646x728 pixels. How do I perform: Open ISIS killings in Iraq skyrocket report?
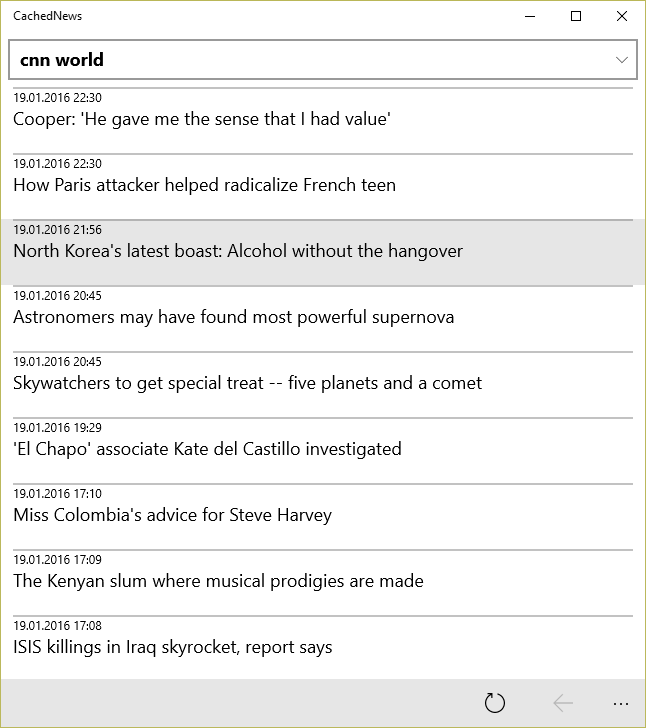(172, 647)
